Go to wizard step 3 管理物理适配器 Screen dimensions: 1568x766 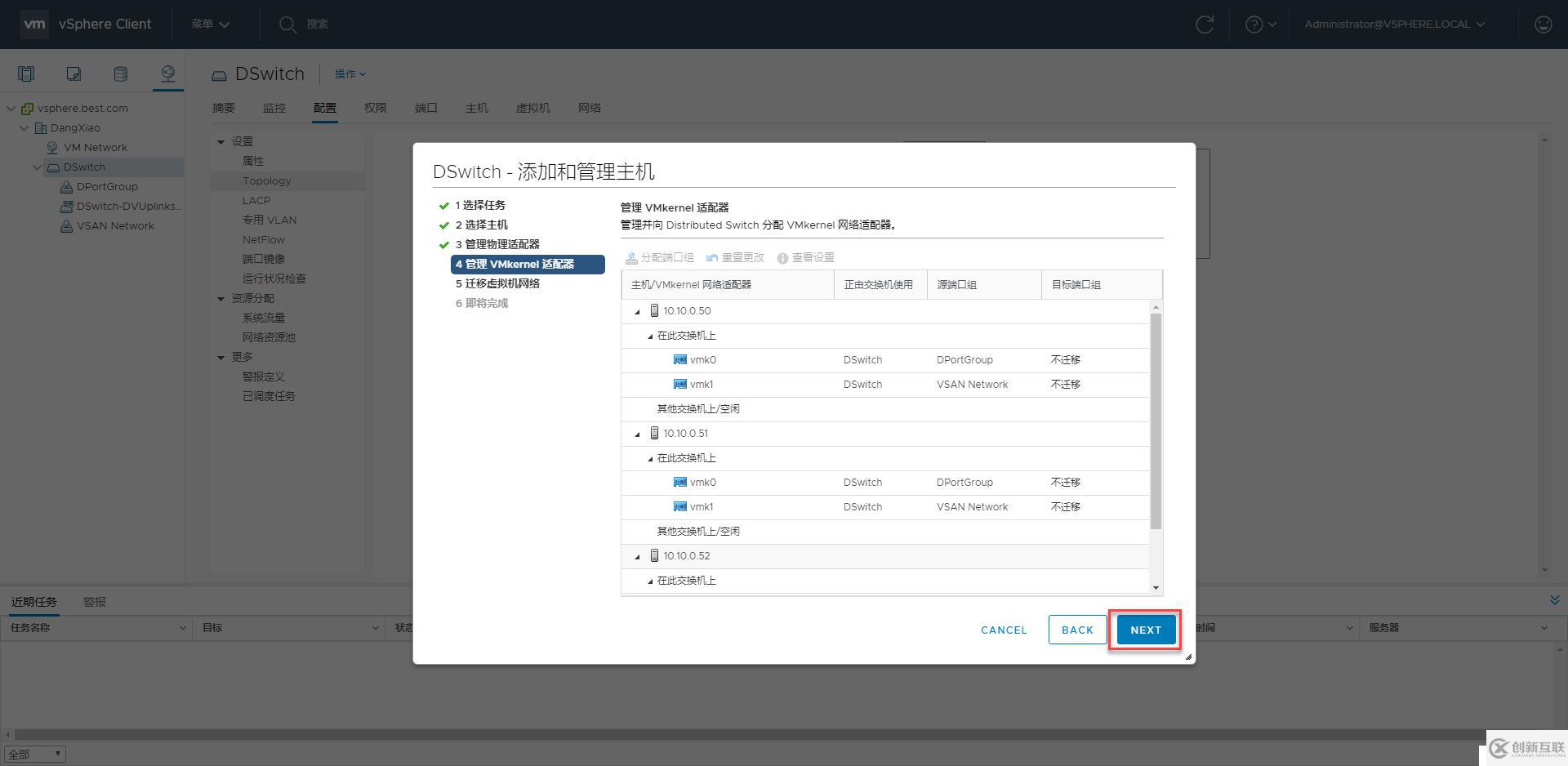pos(497,244)
